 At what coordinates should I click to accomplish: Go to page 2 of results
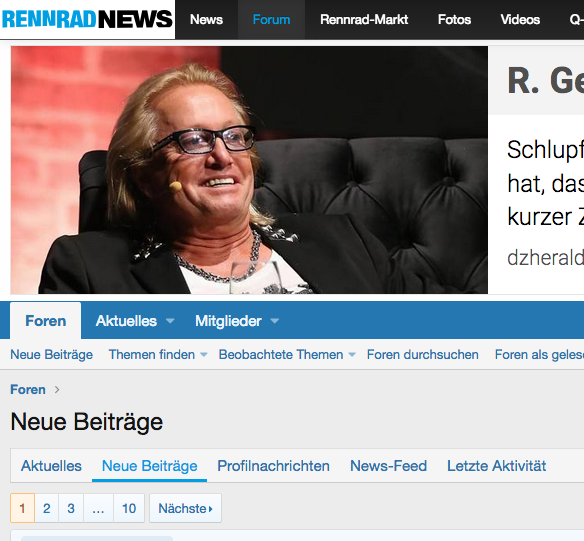click(47, 508)
